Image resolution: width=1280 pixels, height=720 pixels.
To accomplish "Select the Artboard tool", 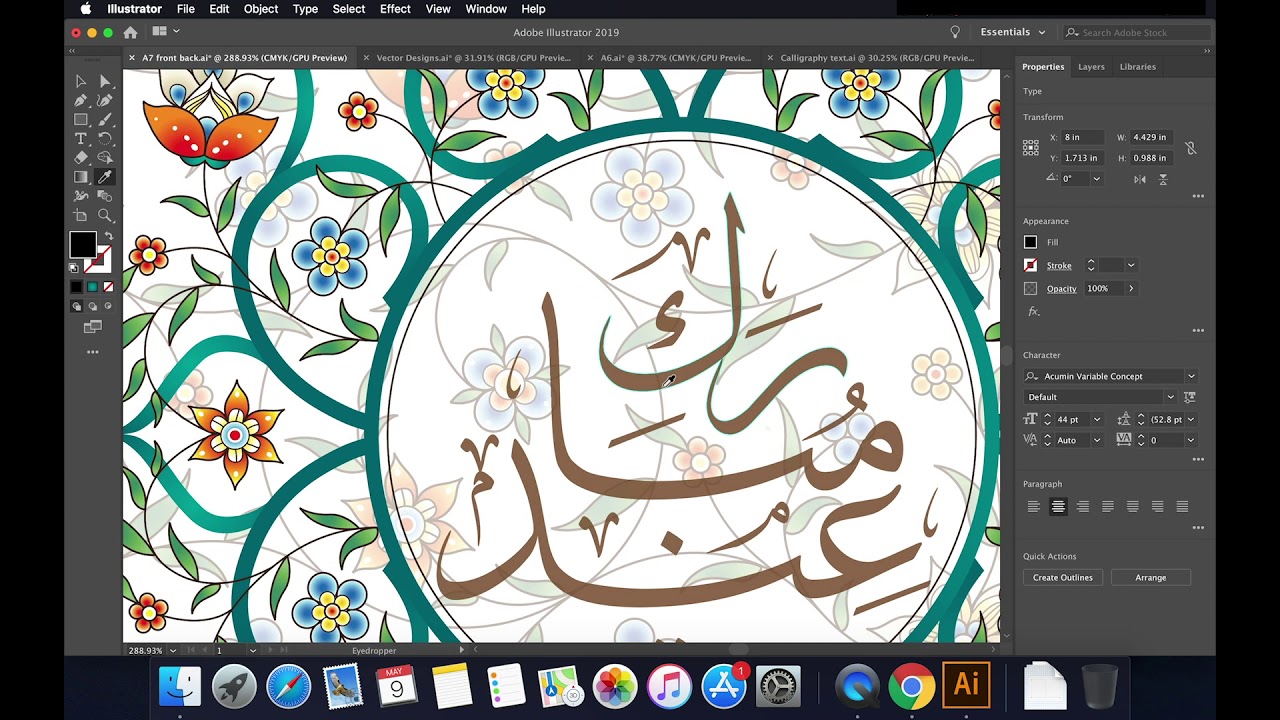I will (81, 215).
